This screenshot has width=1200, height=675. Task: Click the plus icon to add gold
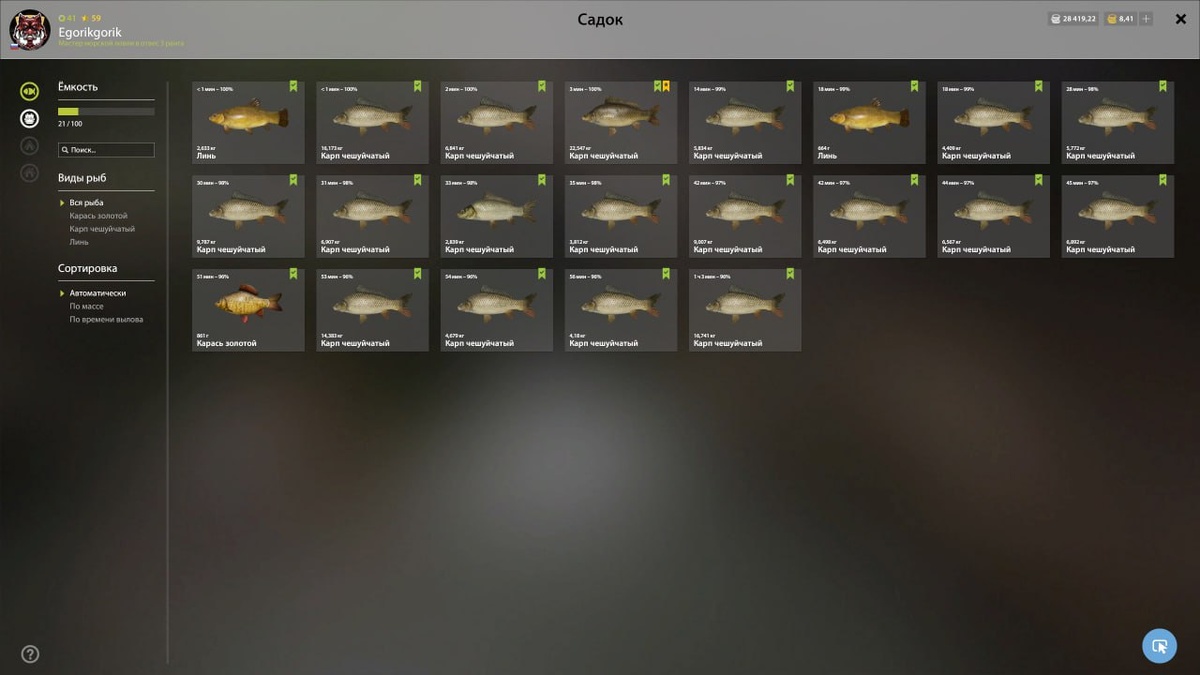1146,19
